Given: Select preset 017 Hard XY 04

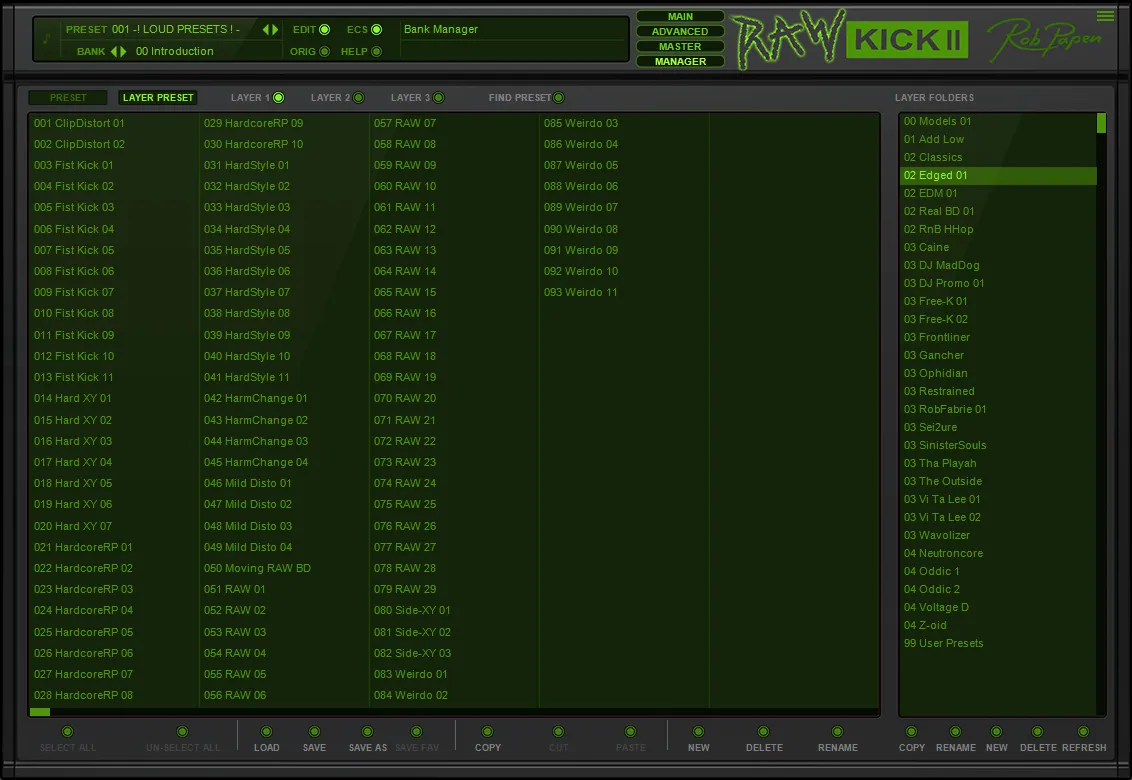Looking at the screenshot, I should click(x=113, y=462).
